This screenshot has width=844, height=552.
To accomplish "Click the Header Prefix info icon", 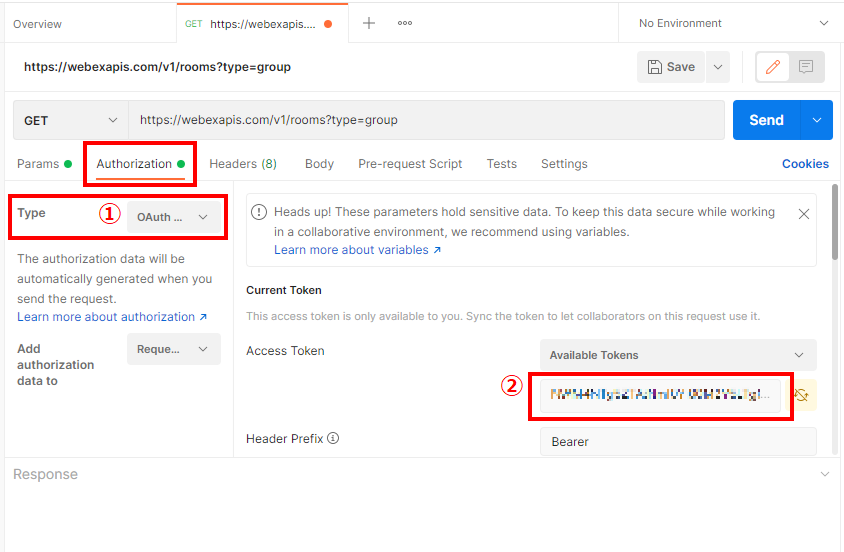I will [x=333, y=438].
